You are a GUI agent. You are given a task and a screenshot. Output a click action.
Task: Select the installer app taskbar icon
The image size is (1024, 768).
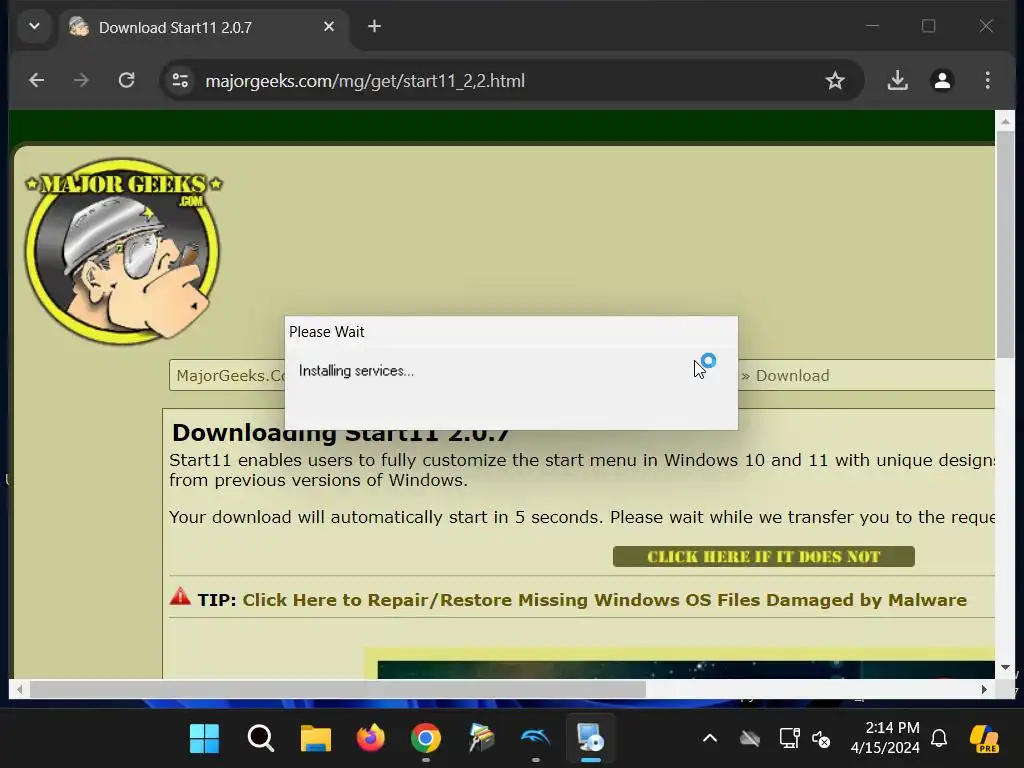click(x=591, y=739)
